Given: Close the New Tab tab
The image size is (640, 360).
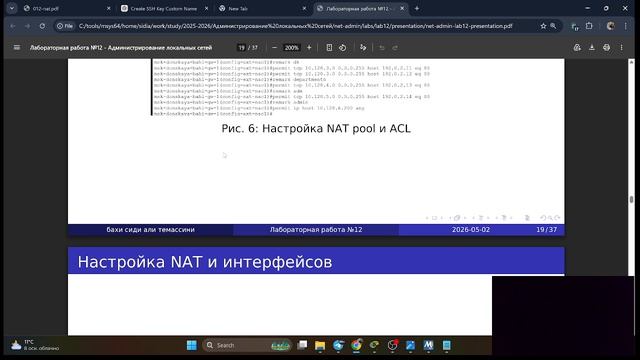Looking at the screenshot, I should [304, 8].
